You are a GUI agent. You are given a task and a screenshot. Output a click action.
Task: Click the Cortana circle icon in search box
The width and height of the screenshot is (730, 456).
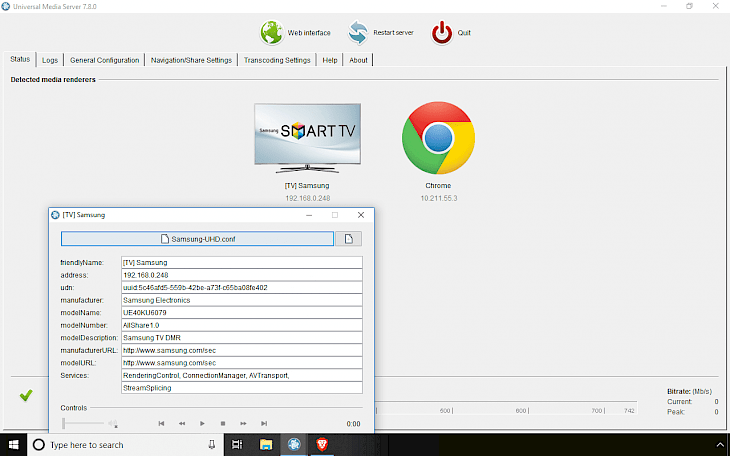click(39, 445)
